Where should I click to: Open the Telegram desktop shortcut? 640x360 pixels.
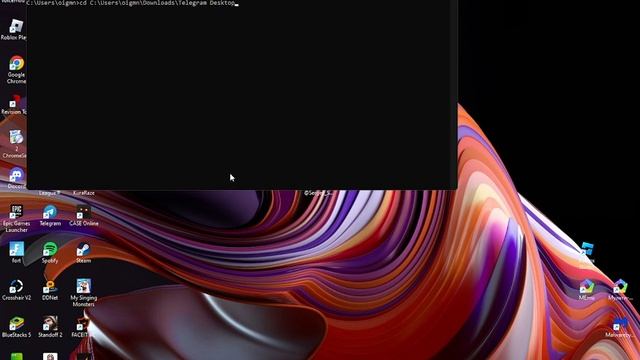(50, 216)
